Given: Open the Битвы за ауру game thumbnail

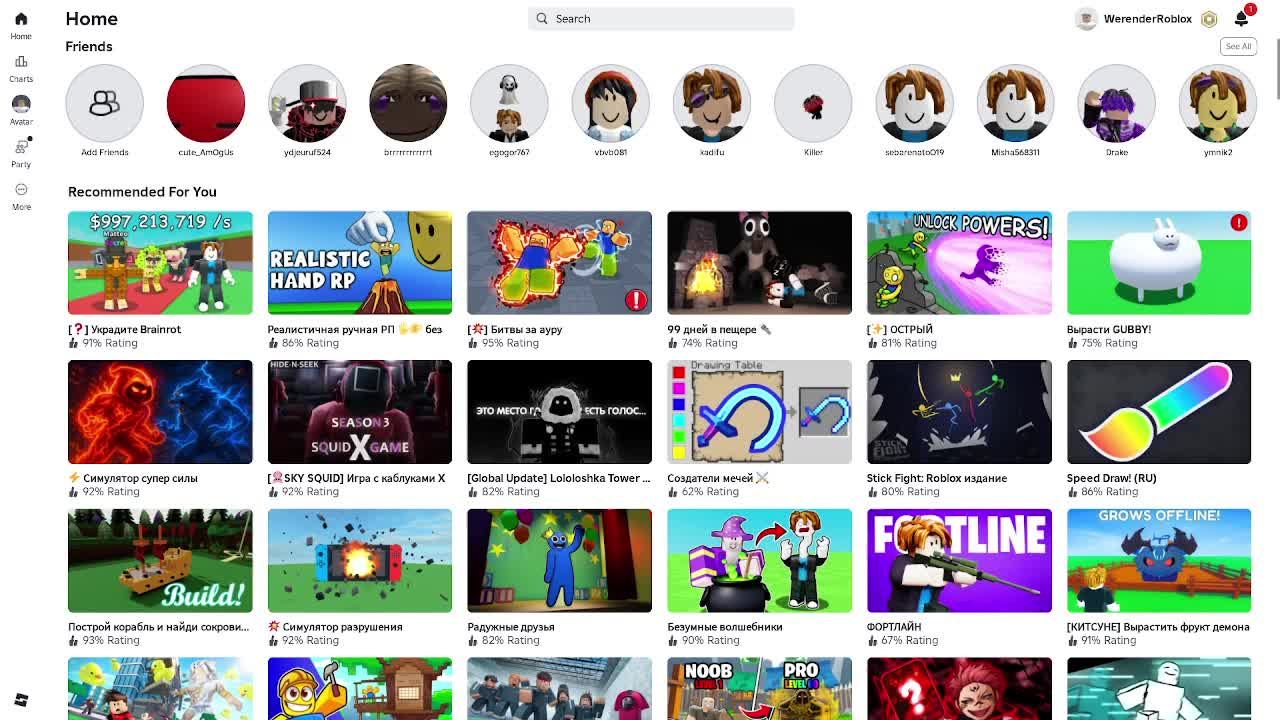Looking at the screenshot, I should point(559,262).
